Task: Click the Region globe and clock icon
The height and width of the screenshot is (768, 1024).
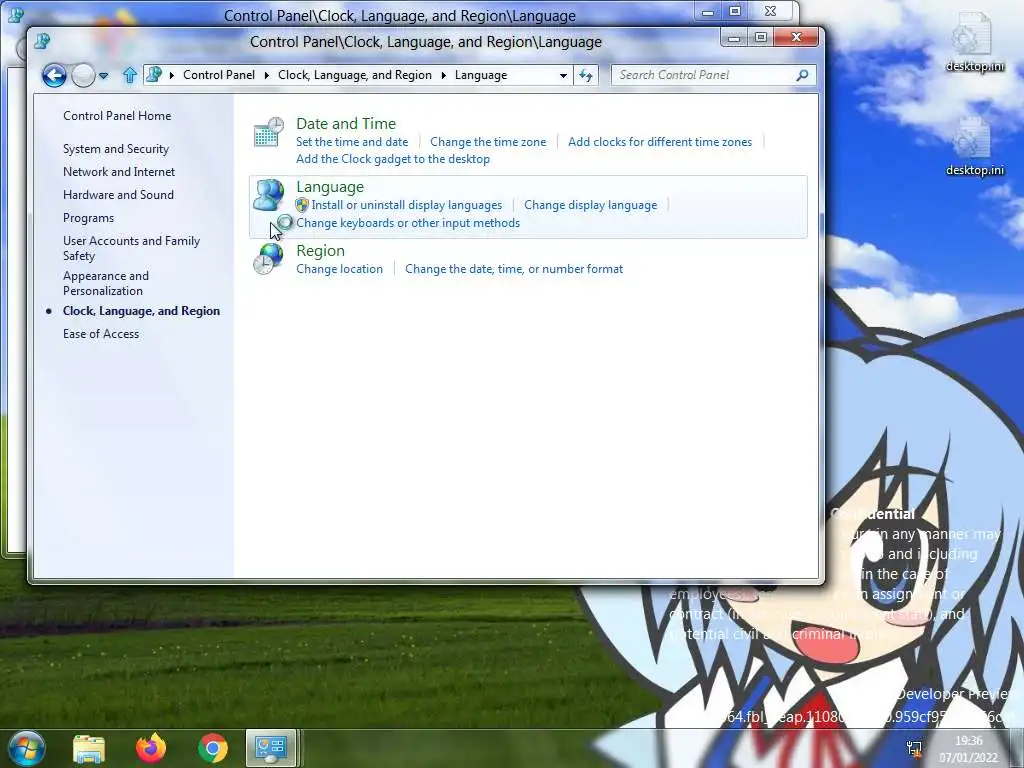Action: (x=268, y=259)
